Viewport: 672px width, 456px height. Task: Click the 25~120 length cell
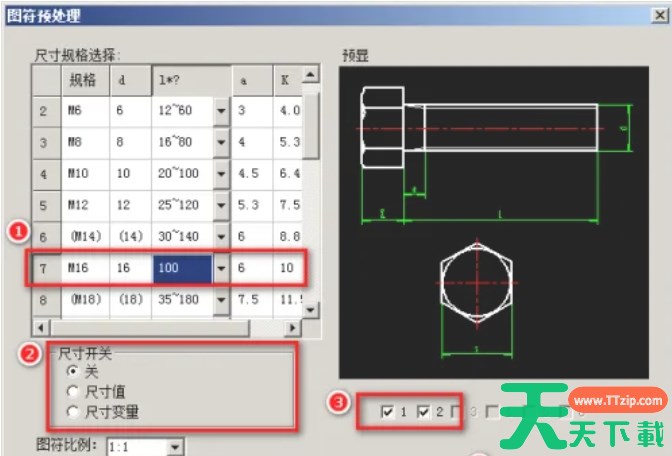coord(182,205)
